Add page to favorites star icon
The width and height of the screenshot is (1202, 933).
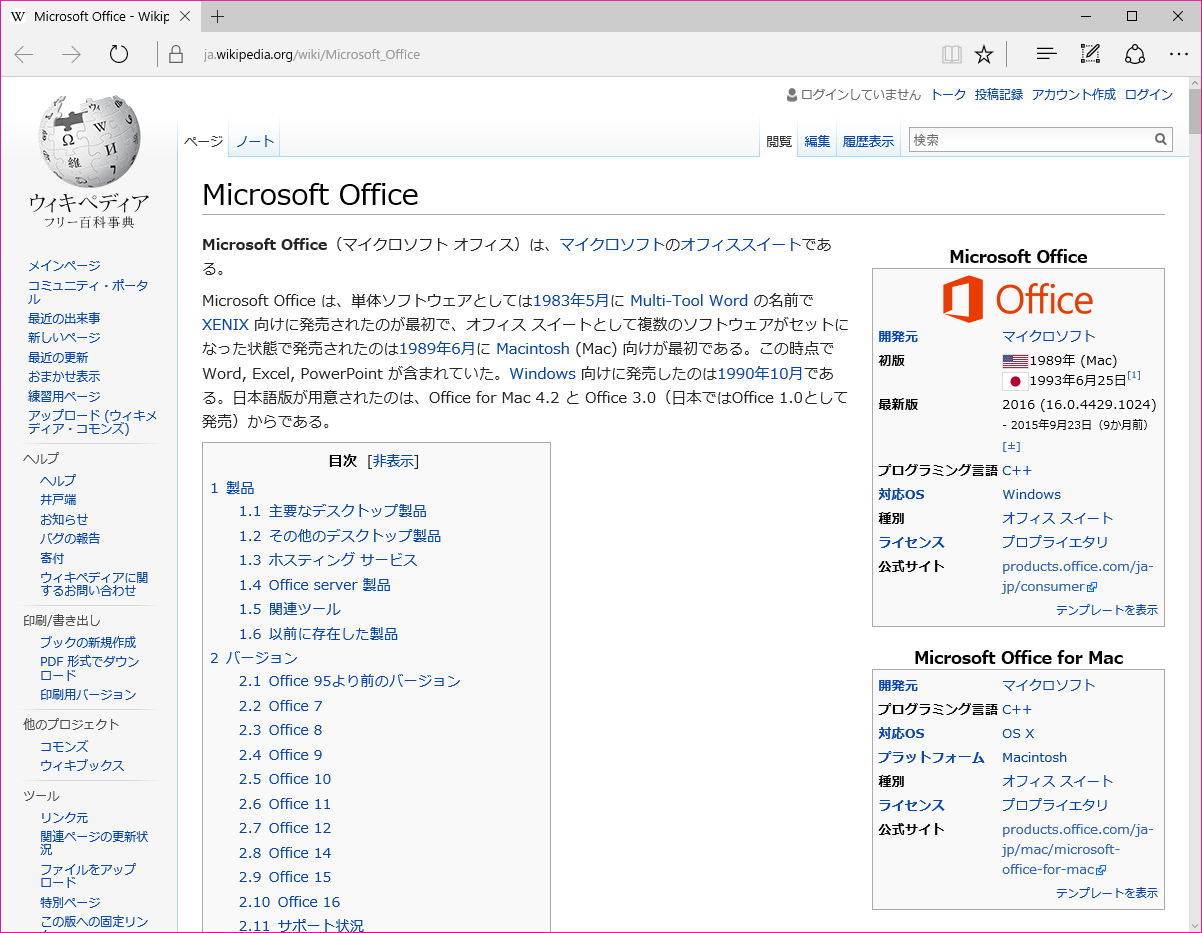(984, 54)
